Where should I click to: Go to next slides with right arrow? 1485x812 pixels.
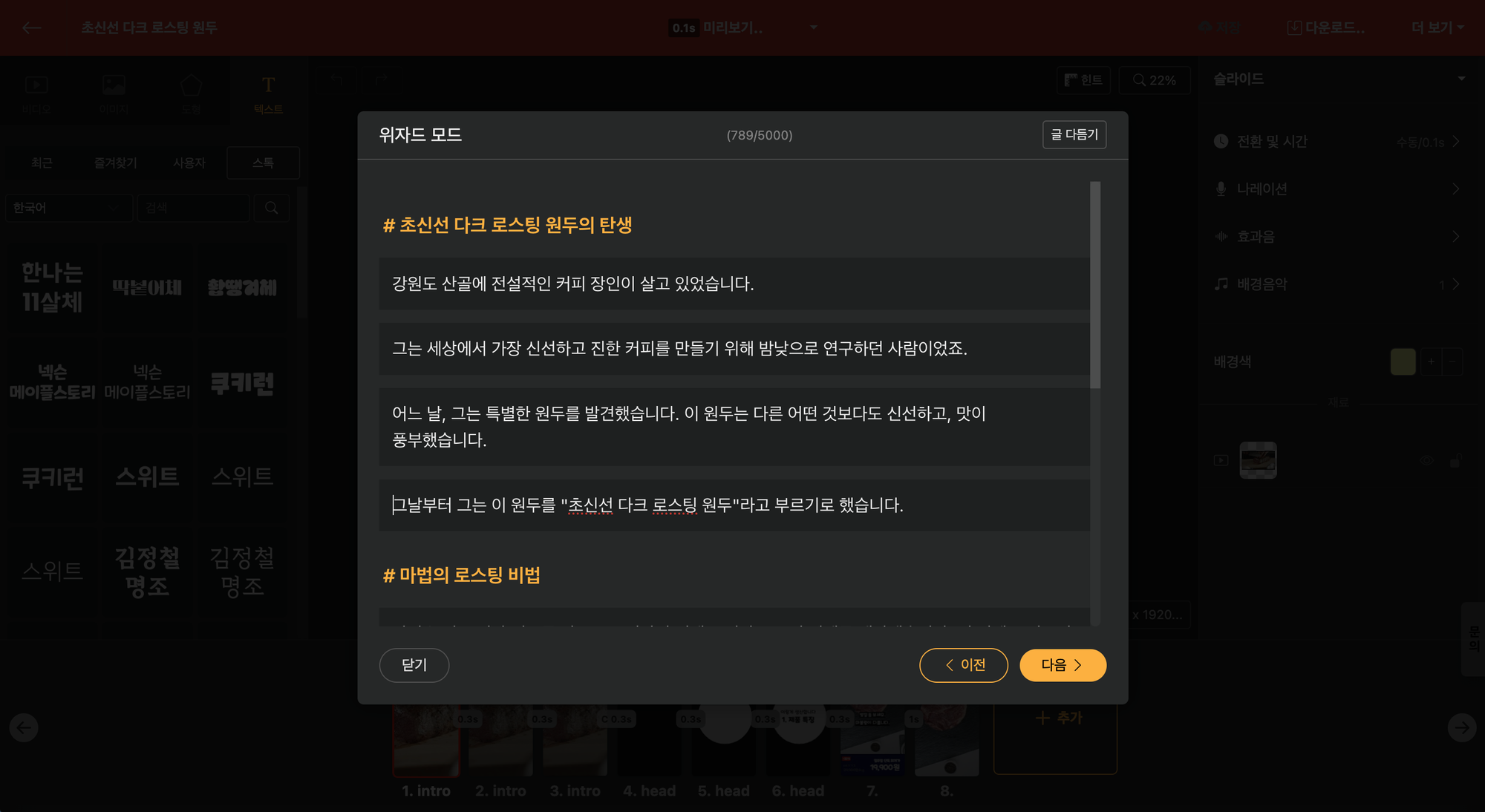pos(1462,727)
